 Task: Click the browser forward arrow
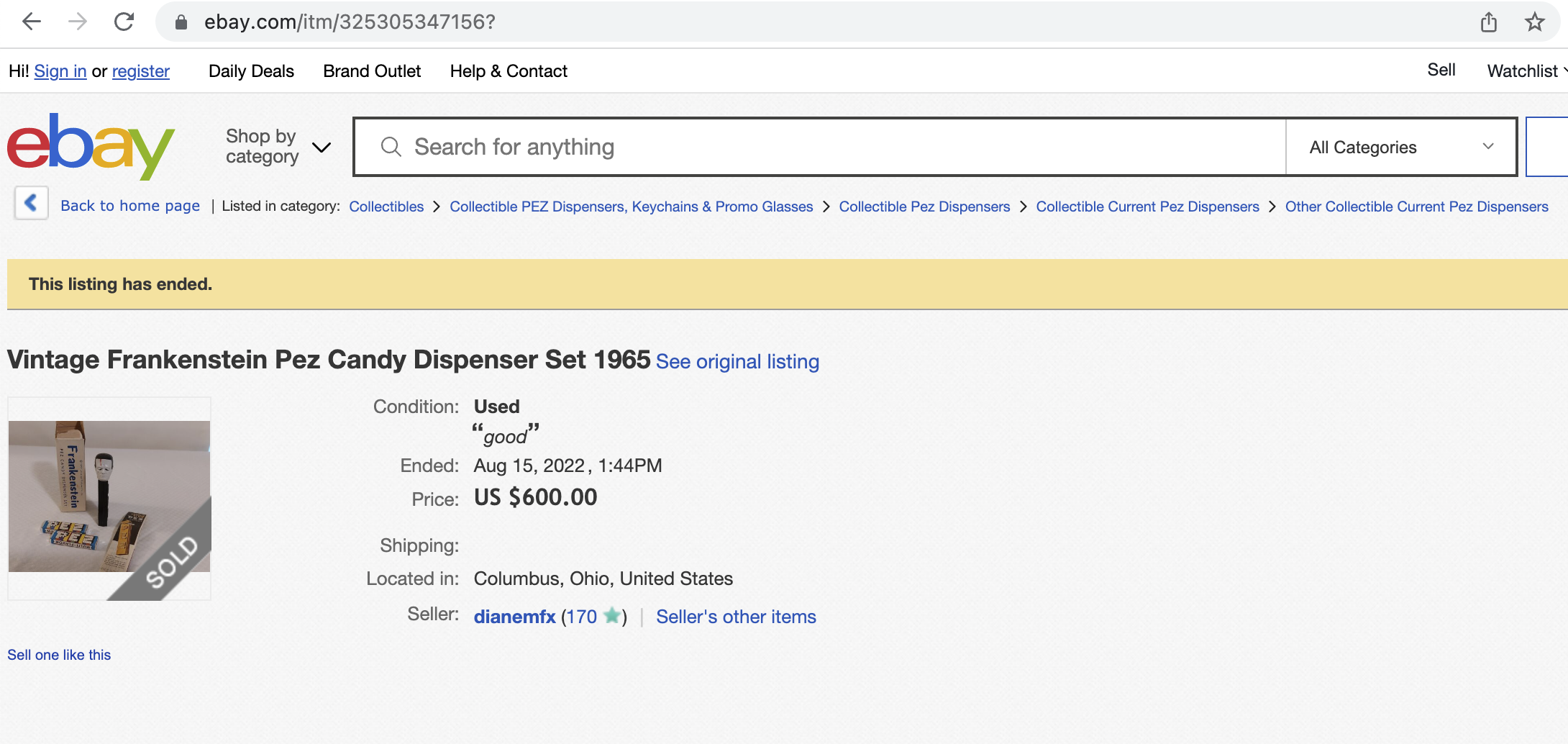coord(78,22)
